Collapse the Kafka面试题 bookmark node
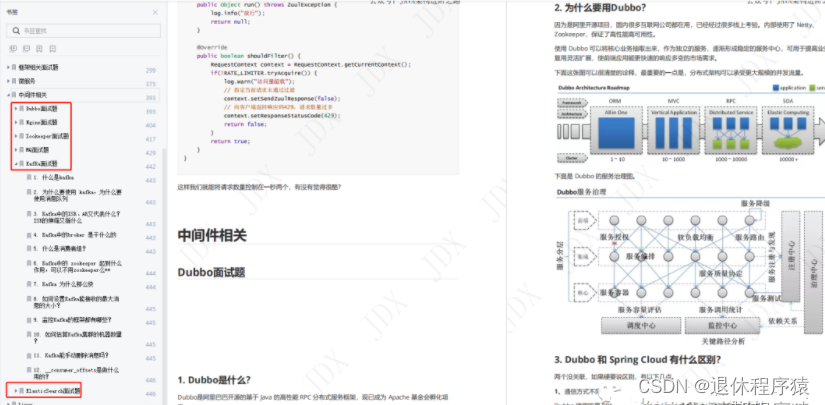Image resolution: width=825 pixels, height=405 pixels. 16,164
